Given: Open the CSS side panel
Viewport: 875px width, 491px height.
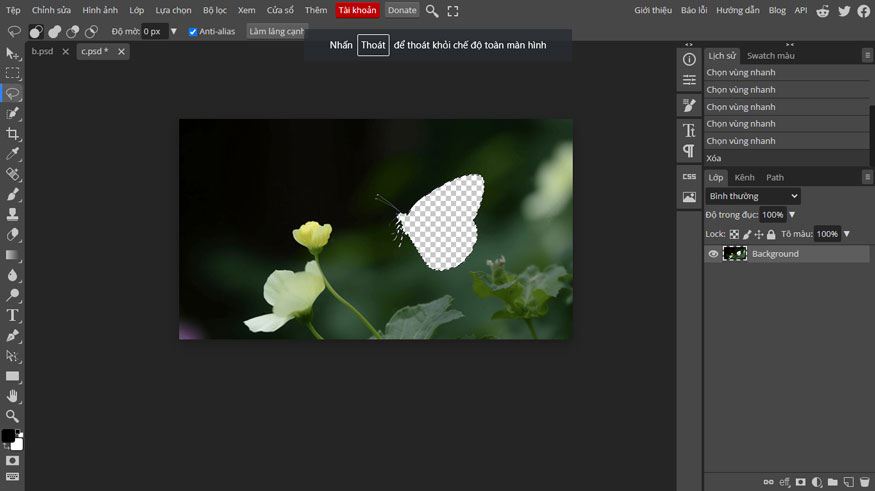Looking at the screenshot, I should pyautogui.click(x=689, y=177).
